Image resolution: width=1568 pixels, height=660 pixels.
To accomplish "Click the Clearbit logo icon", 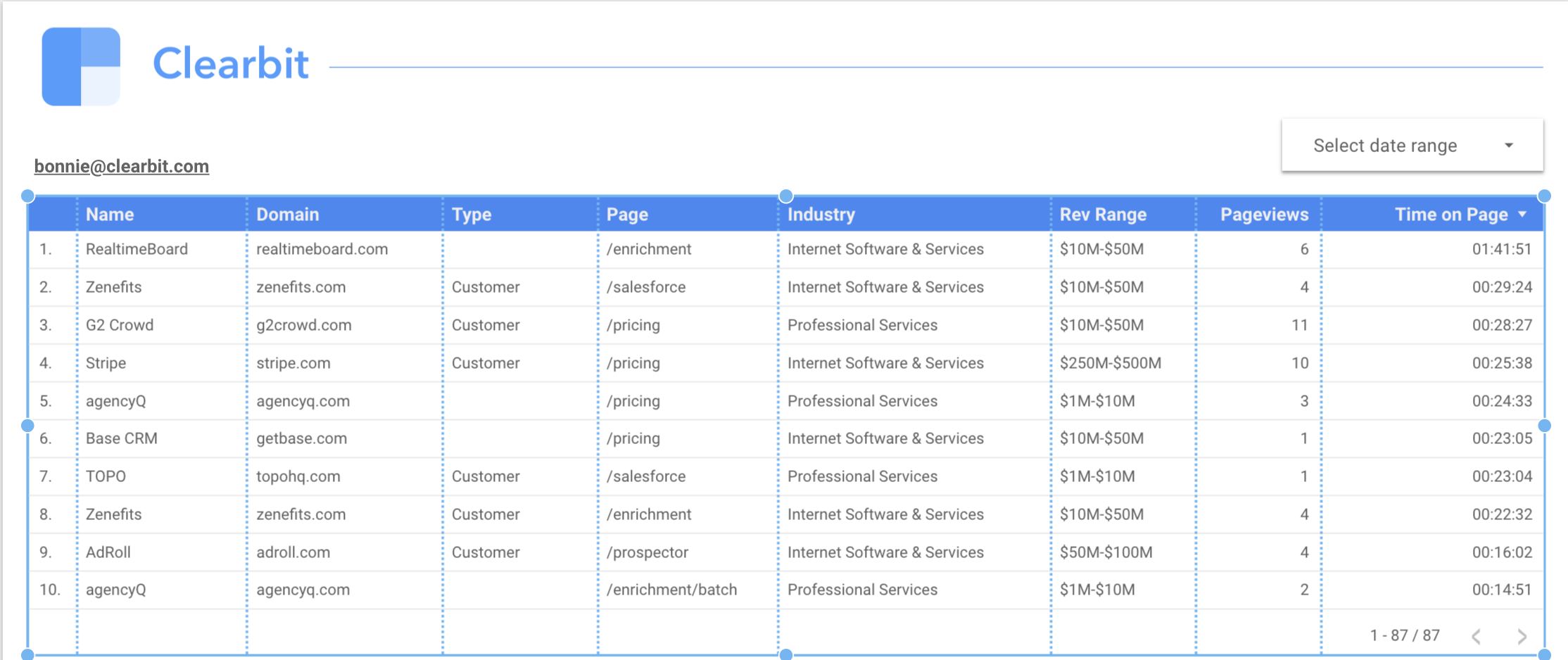I will point(81,67).
